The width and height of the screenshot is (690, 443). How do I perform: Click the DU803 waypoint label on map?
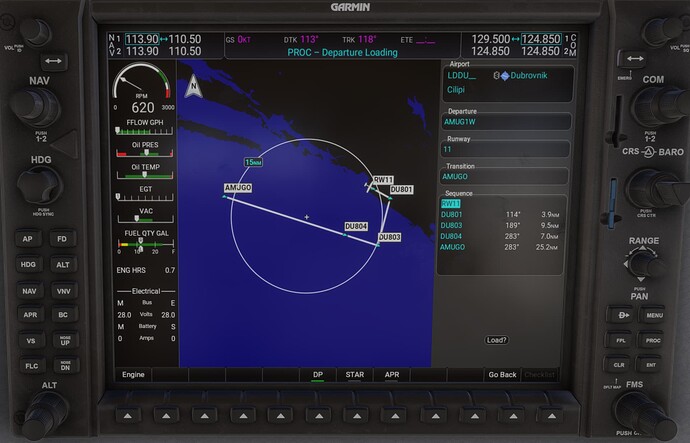pyautogui.click(x=390, y=237)
